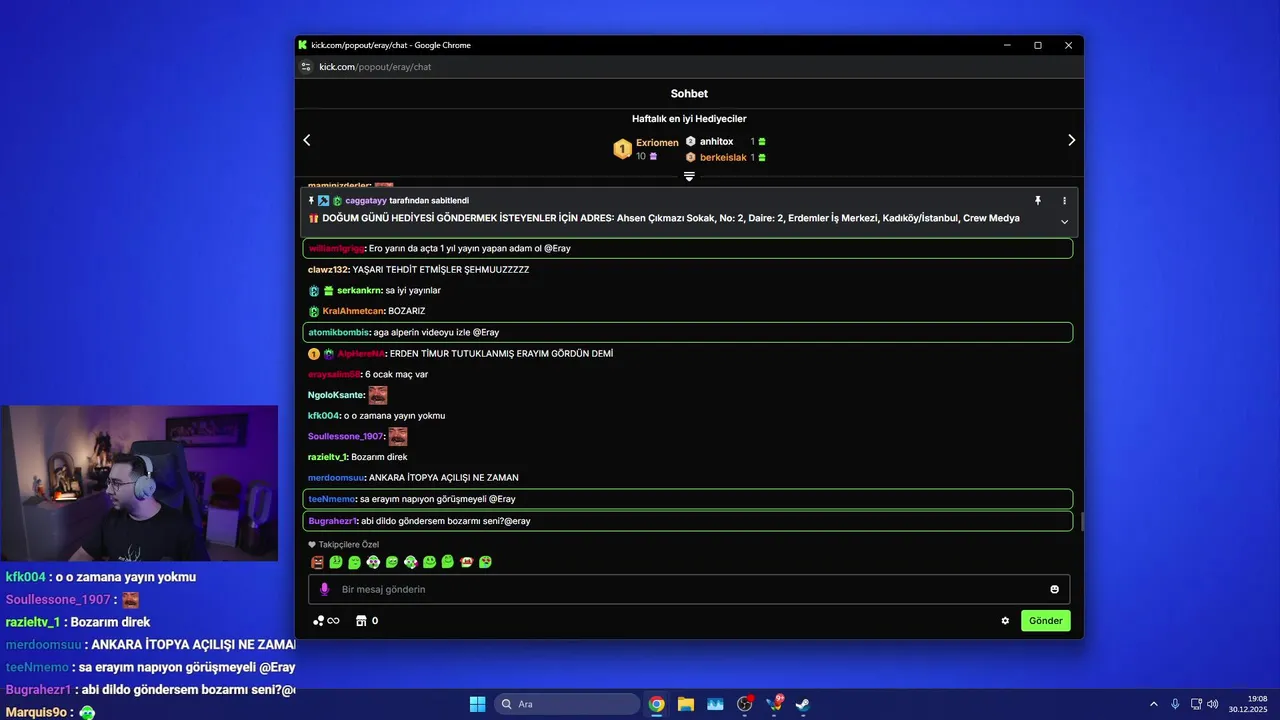
Task: Collapse the weekly gifters panel handle
Action: click(689, 176)
